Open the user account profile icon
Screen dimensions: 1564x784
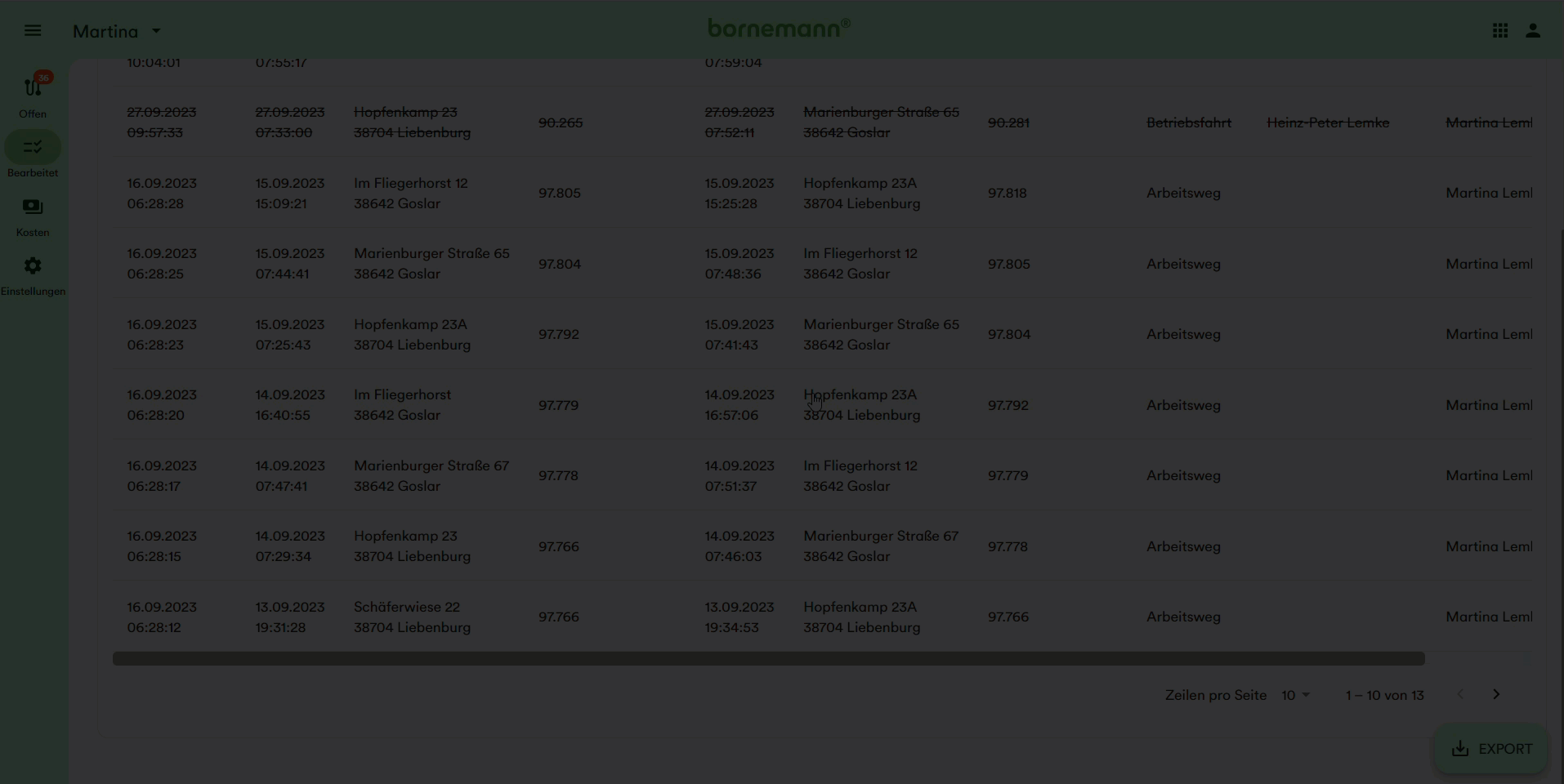click(x=1533, y=31)
